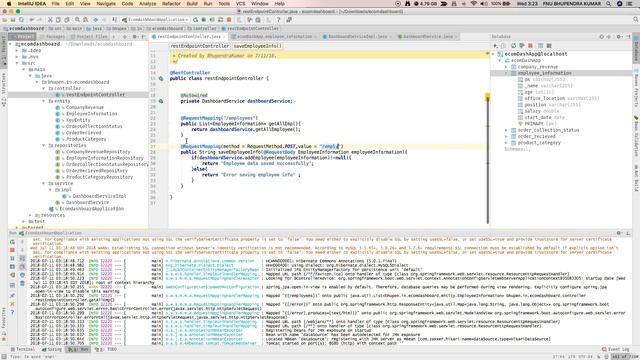Click the Wi-Fi icon in the macOS menu bar
Image resolution: width=640 pixels, height=360 pixels.
pyautogui.click(x=473, y=4)
